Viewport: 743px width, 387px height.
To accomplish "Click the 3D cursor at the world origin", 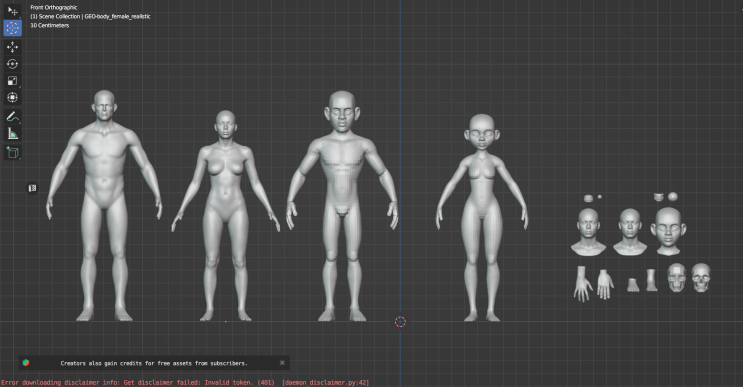I will tap(400, 322).
